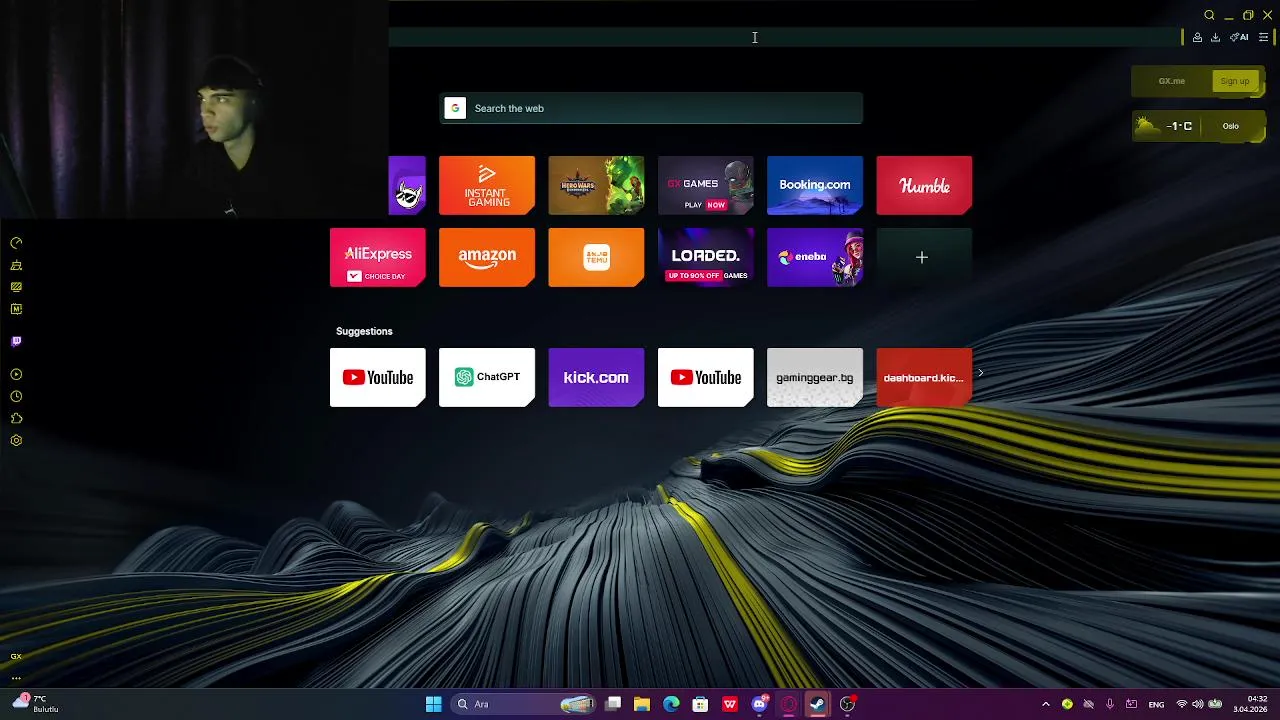Open OBS Studio from taskbar
The width and height of the screenshot is (1280, 720).
(847, 704)
